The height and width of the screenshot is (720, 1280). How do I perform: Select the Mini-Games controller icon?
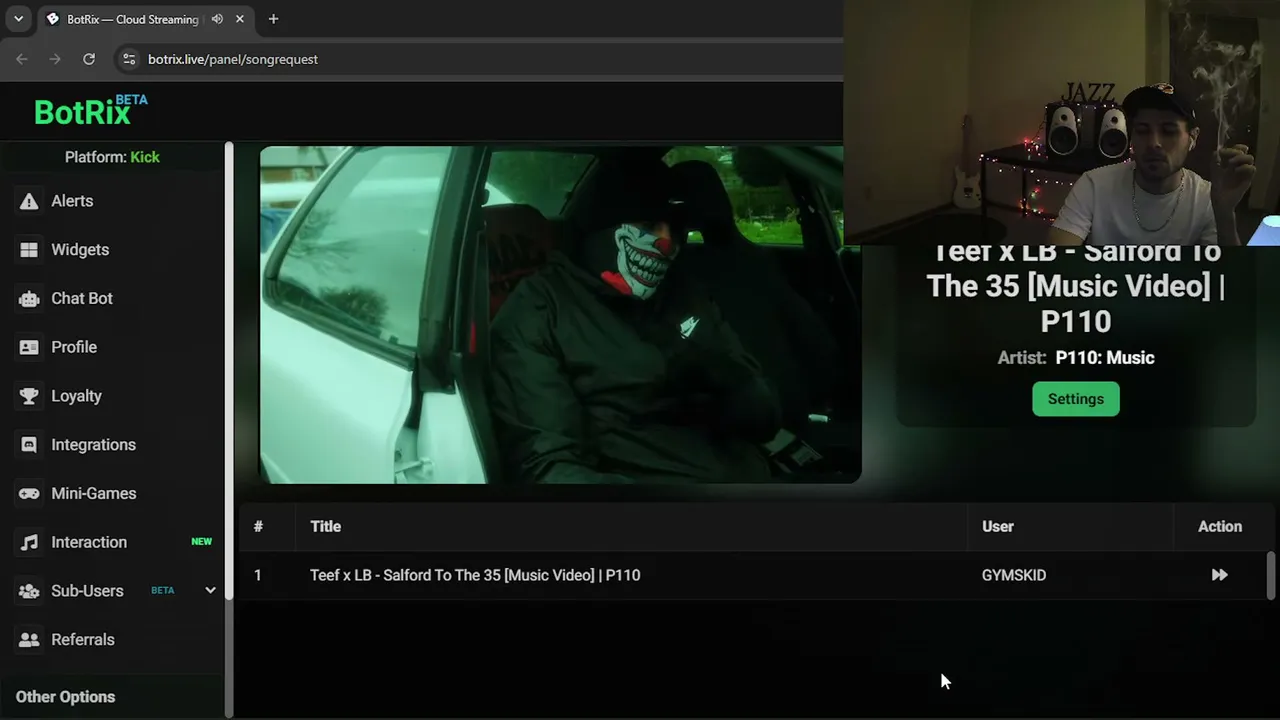pyautogui.click(x=29, y=494)
